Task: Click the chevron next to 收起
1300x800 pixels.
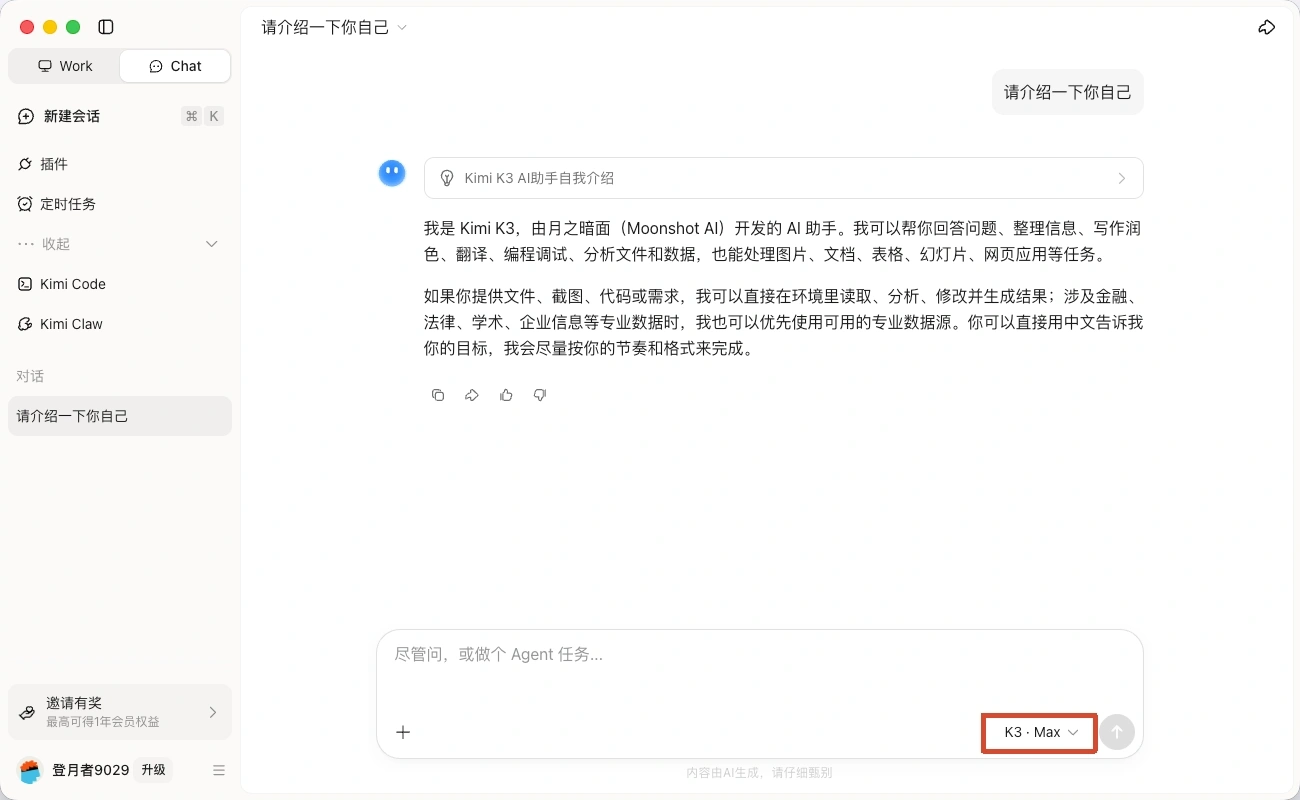Action: point(212,244)
